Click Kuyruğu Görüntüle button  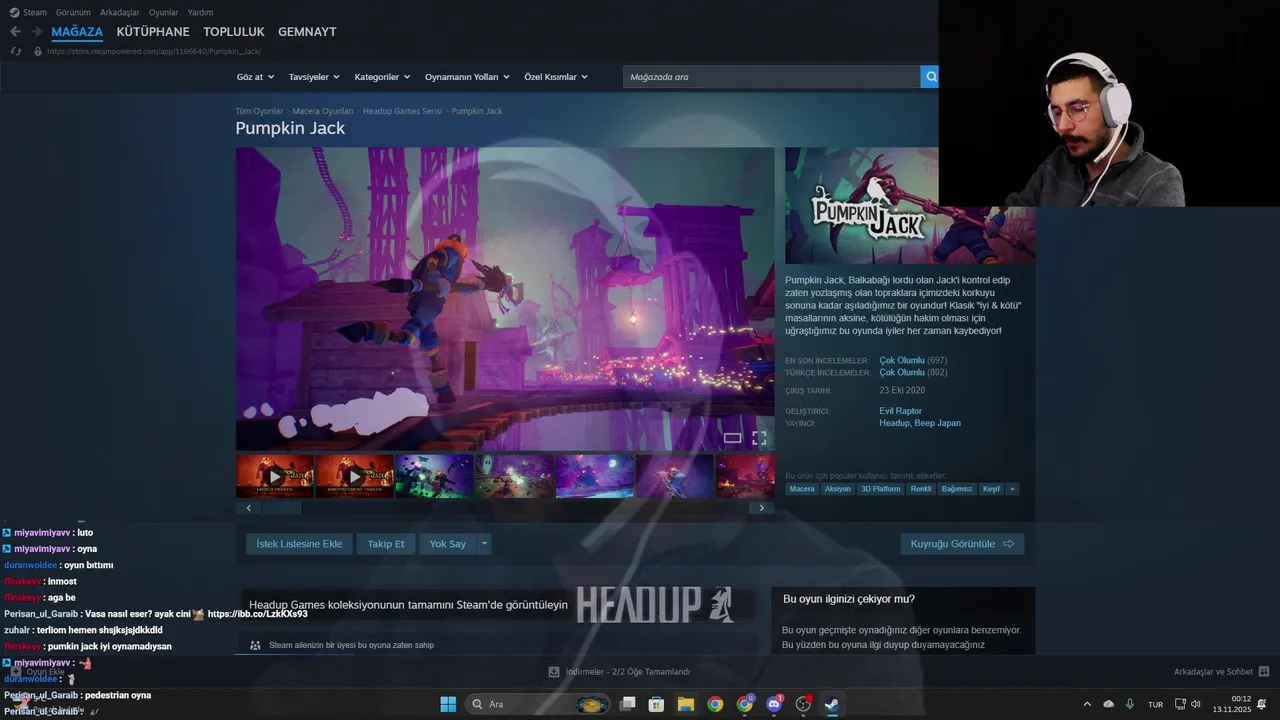pos(962,544)
